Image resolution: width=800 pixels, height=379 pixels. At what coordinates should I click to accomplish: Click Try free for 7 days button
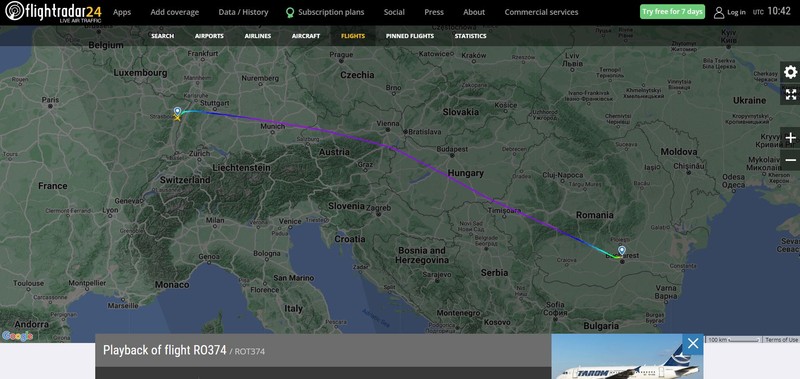pos(672,12)
